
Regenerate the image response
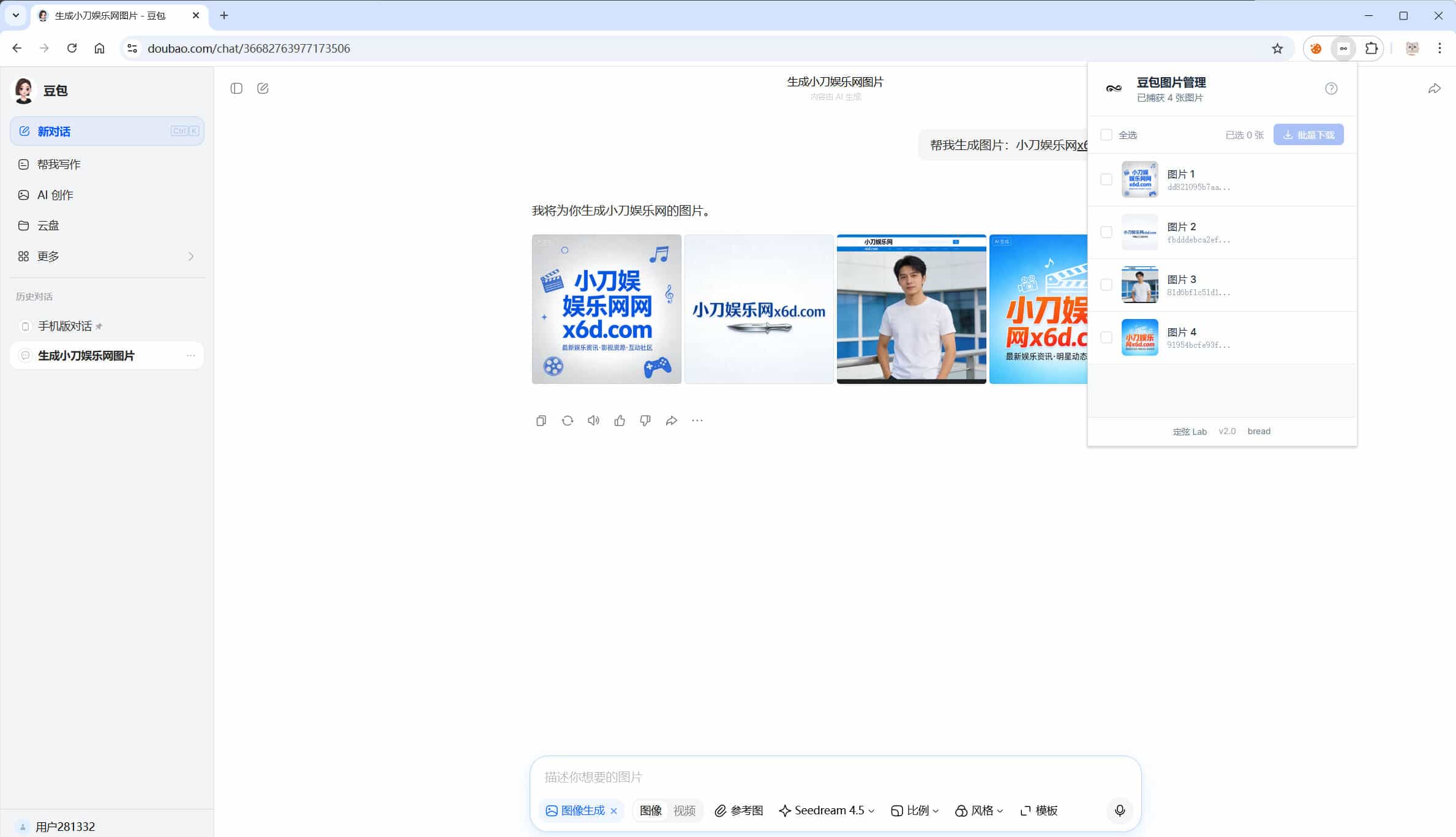[567, 420]
